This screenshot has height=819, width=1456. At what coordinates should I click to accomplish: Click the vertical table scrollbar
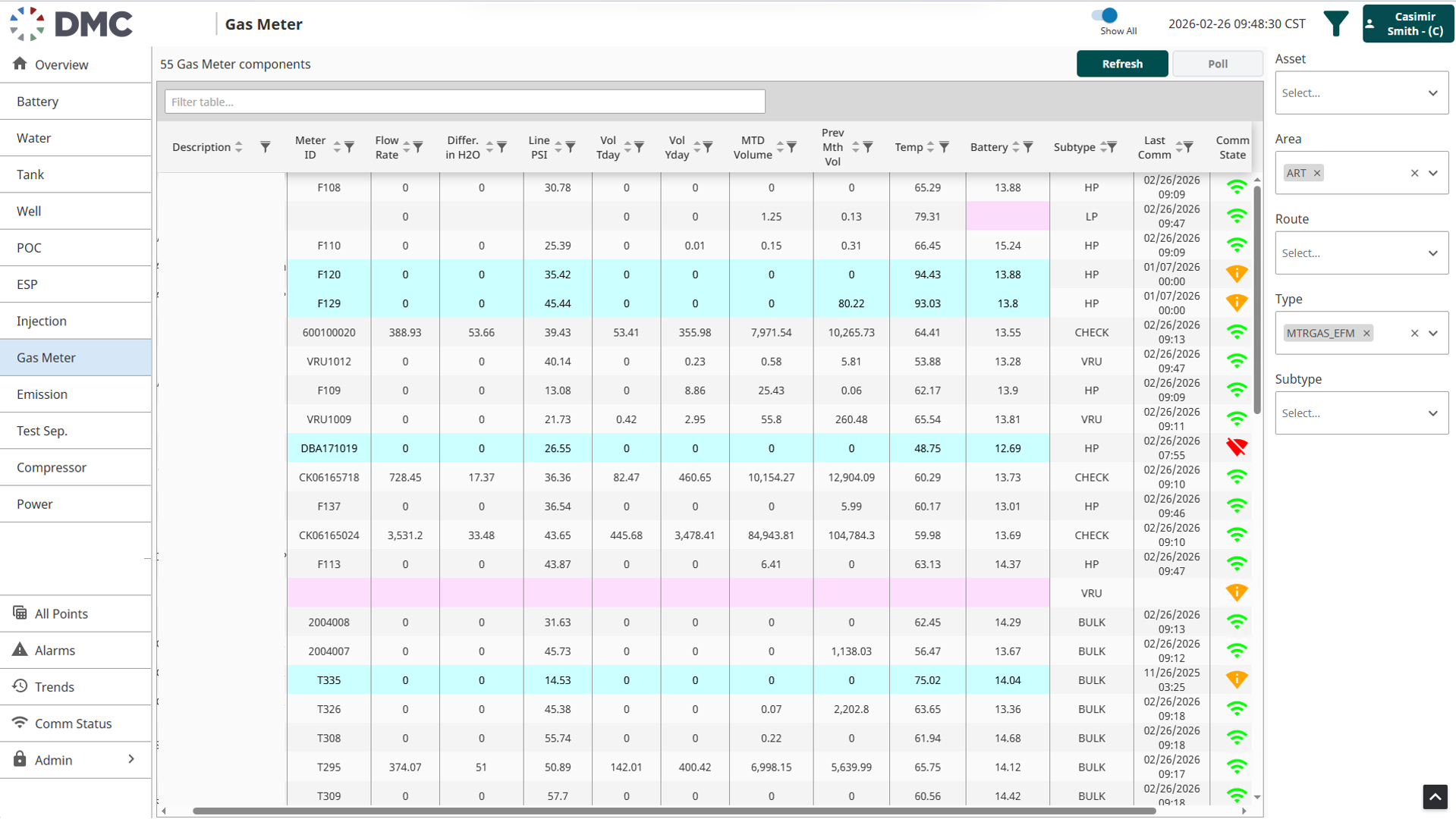pos(1257,300)
